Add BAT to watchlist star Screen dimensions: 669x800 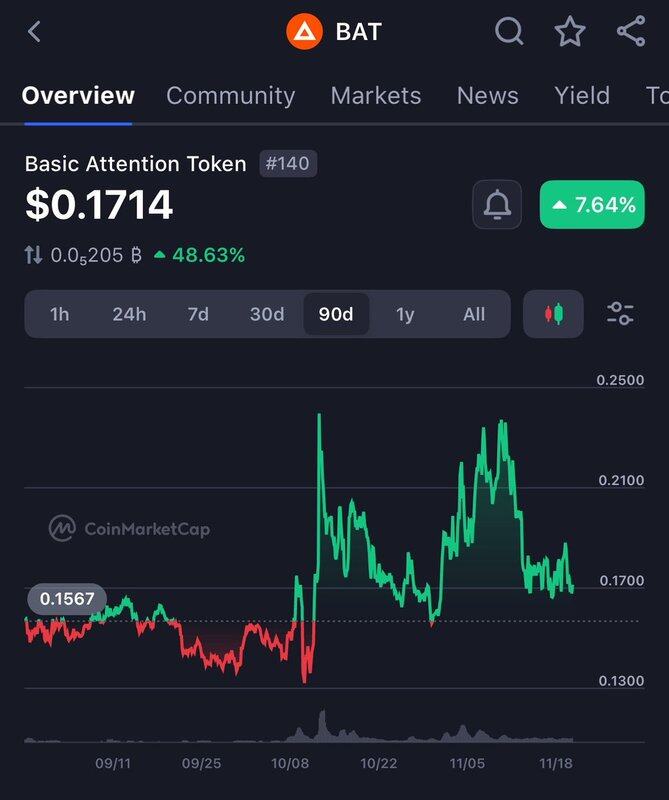(x=570, y=32)
